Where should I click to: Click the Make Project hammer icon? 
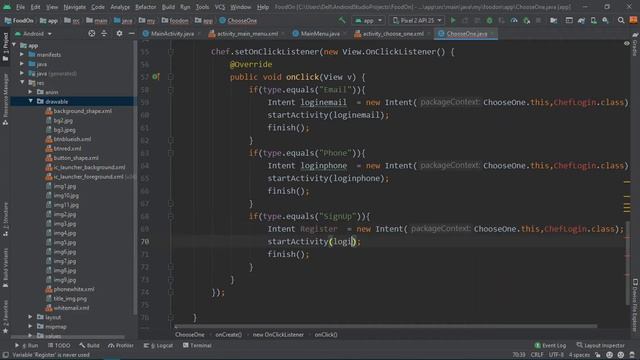tap(342, 20)
